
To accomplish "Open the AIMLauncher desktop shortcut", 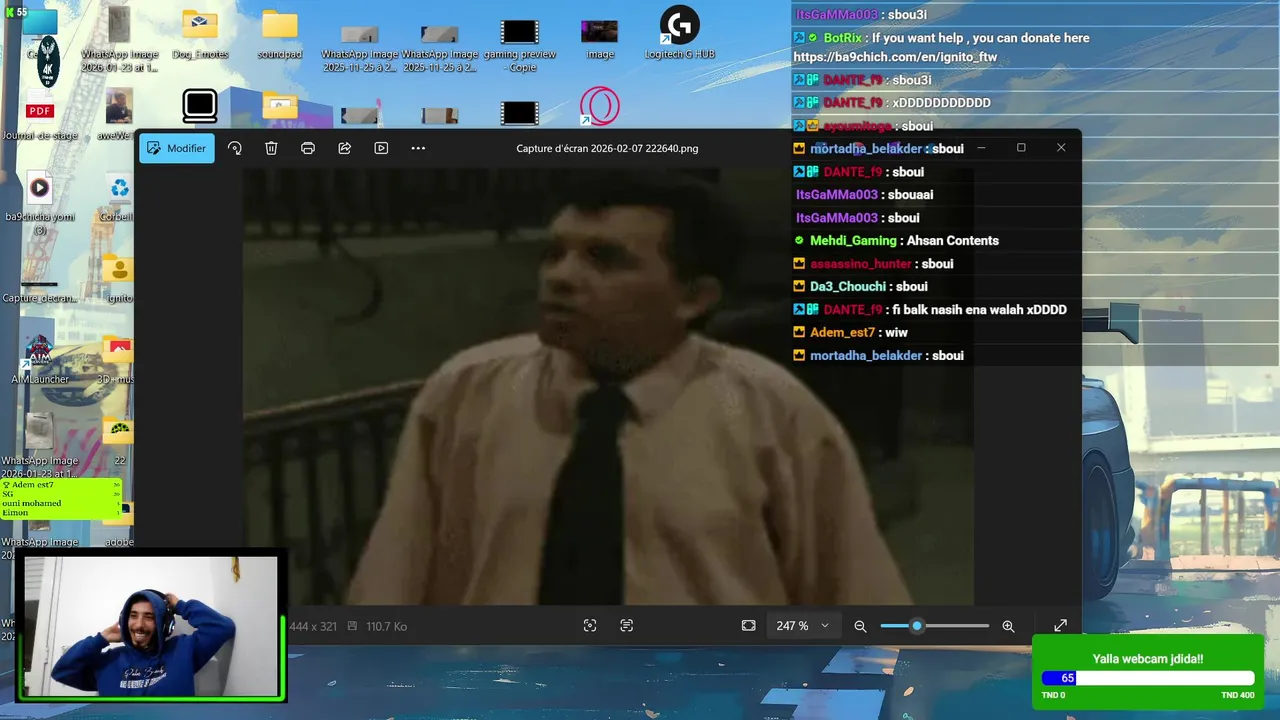I will [40, 359].
